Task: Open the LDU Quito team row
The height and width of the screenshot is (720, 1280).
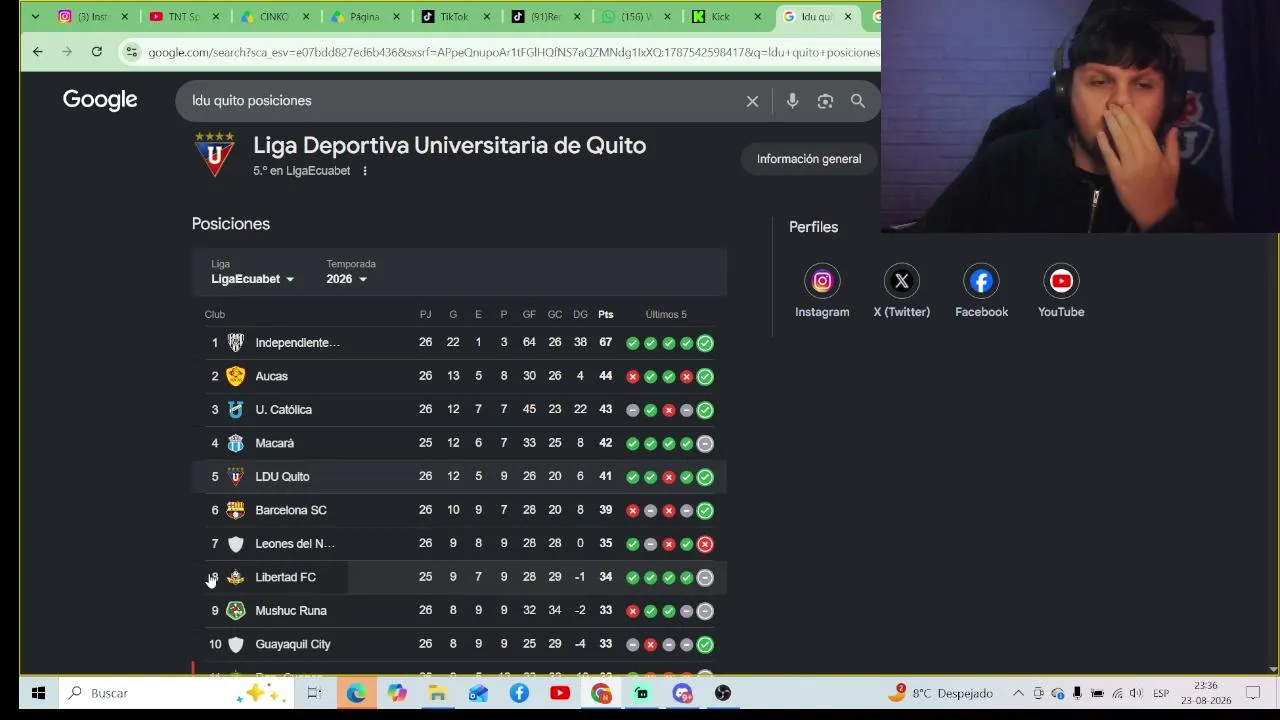Action: tap(459, 477)
